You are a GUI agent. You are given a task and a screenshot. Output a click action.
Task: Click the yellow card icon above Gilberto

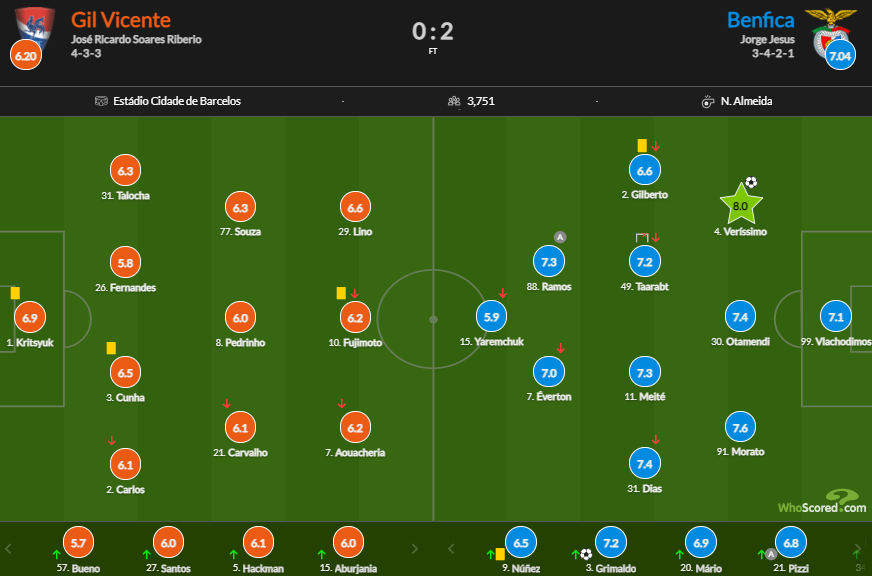[642, 146]
